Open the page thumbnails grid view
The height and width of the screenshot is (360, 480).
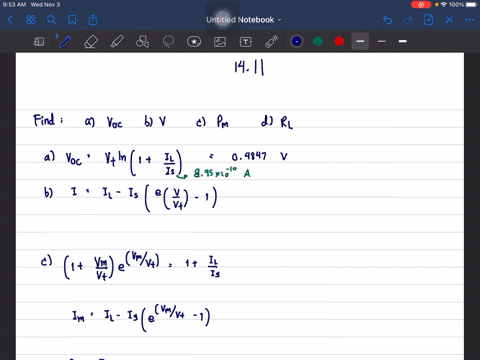click(x=31, y=20)
